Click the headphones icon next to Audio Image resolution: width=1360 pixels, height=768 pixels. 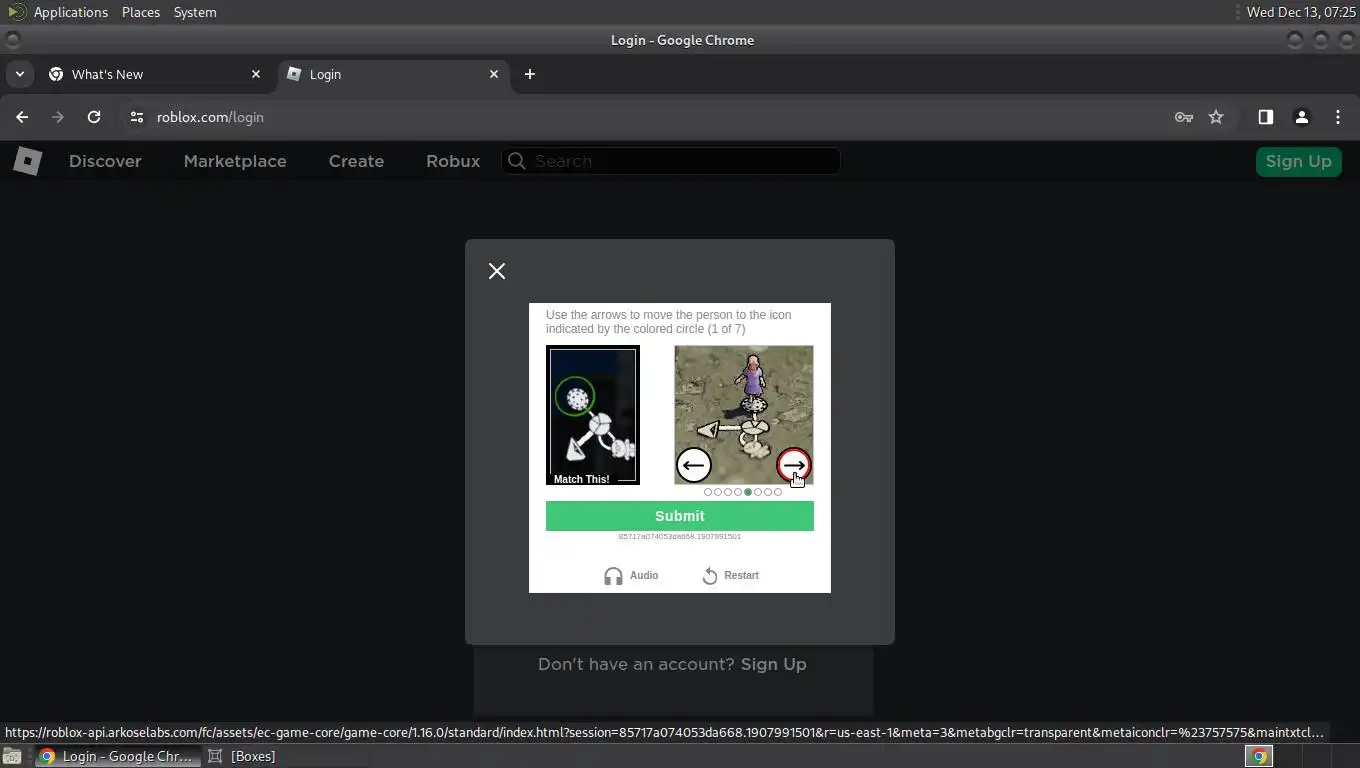click(613, 576)
